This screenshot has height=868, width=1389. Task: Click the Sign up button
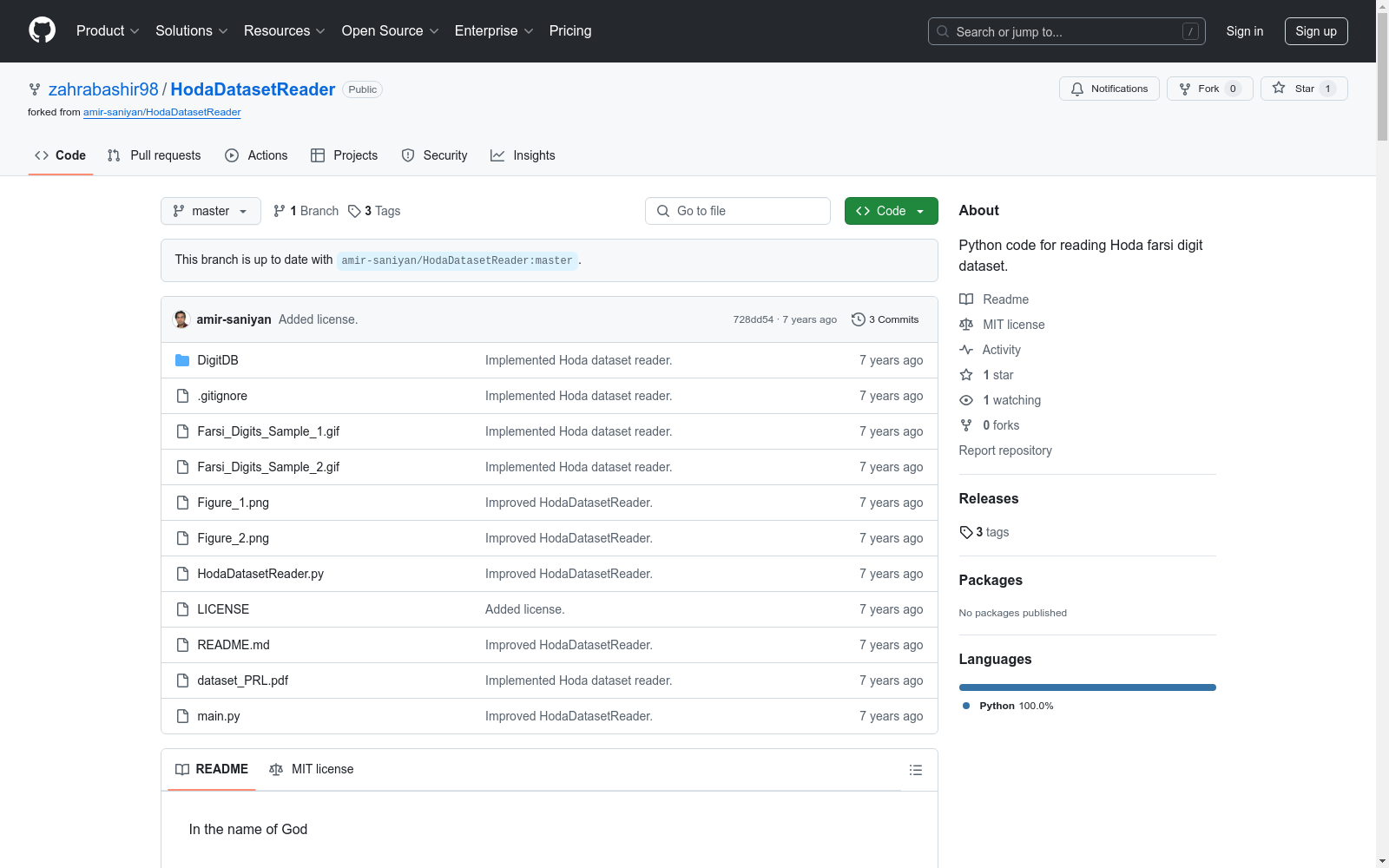tap(1316, 31)
